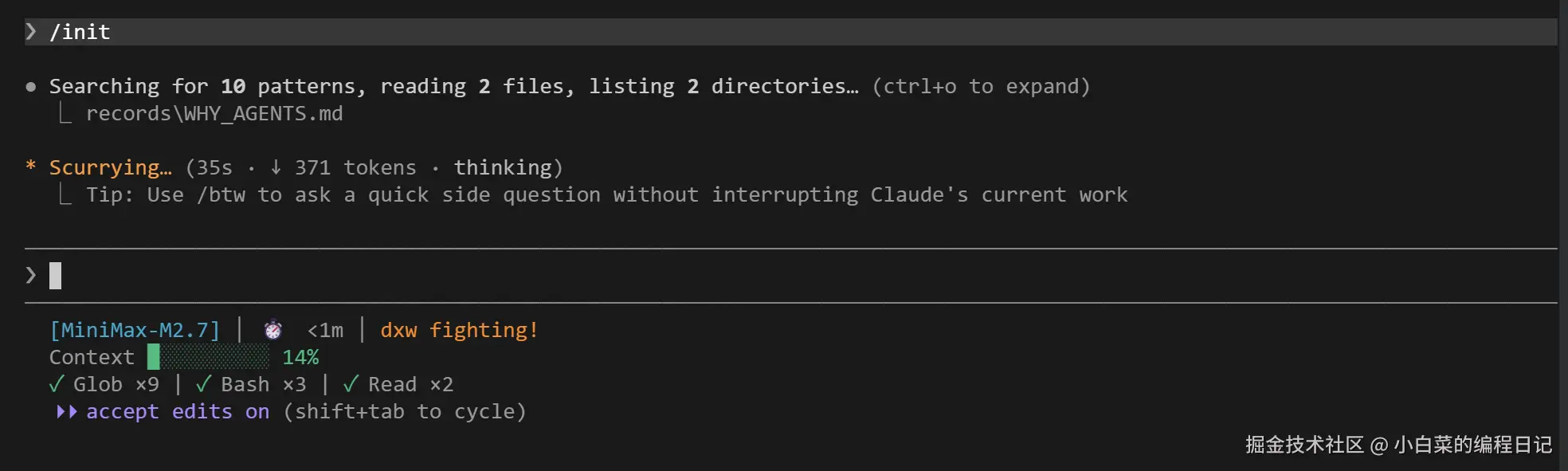Expand the ctrl+o to expand hint
Image resolution: width=1568 pixels, height=471 pixels.
coord(981,87)
